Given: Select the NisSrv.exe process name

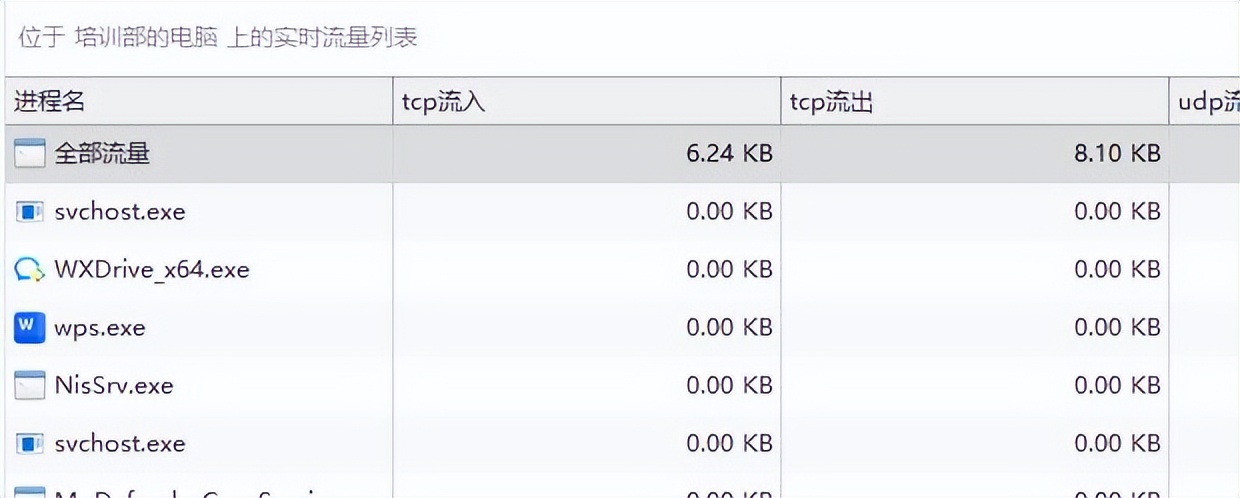Looking at the screenshot, I should tap(114, 385).
